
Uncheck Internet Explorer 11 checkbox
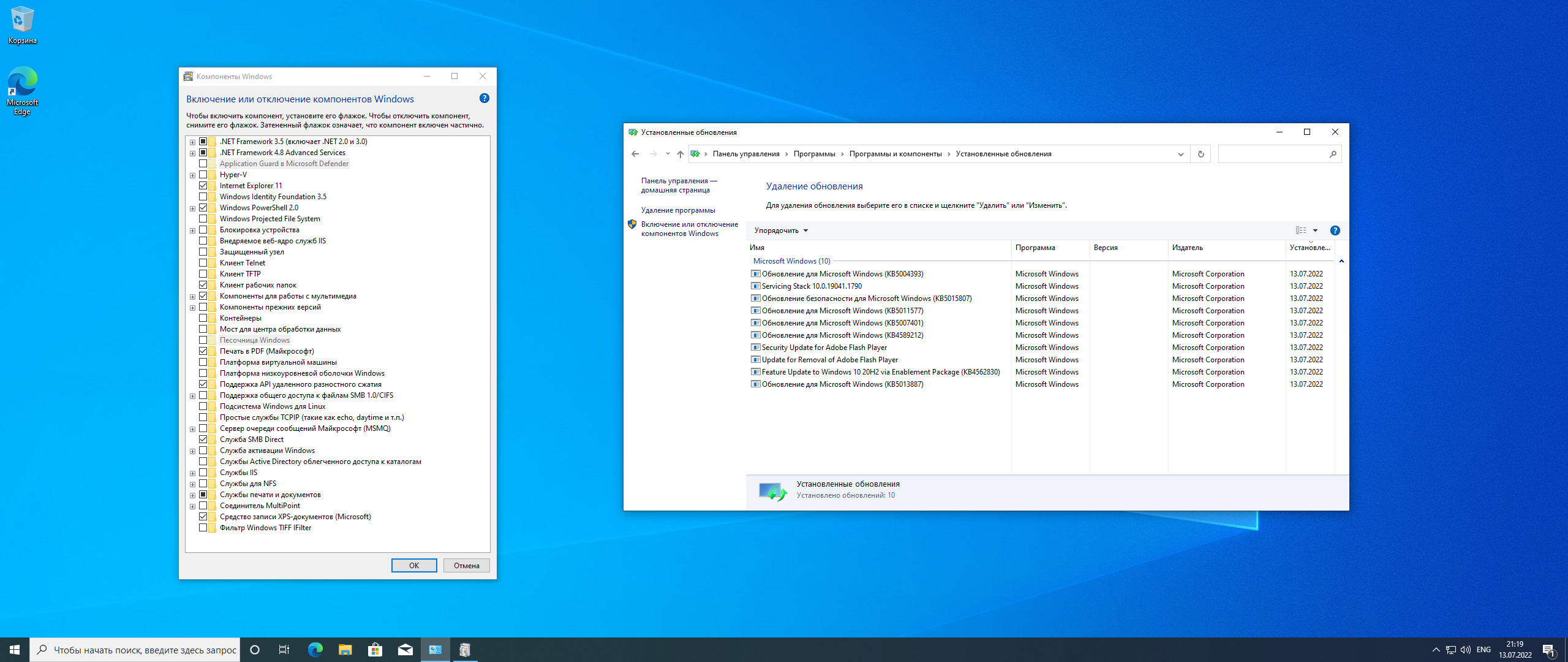(x=203, y=186)
